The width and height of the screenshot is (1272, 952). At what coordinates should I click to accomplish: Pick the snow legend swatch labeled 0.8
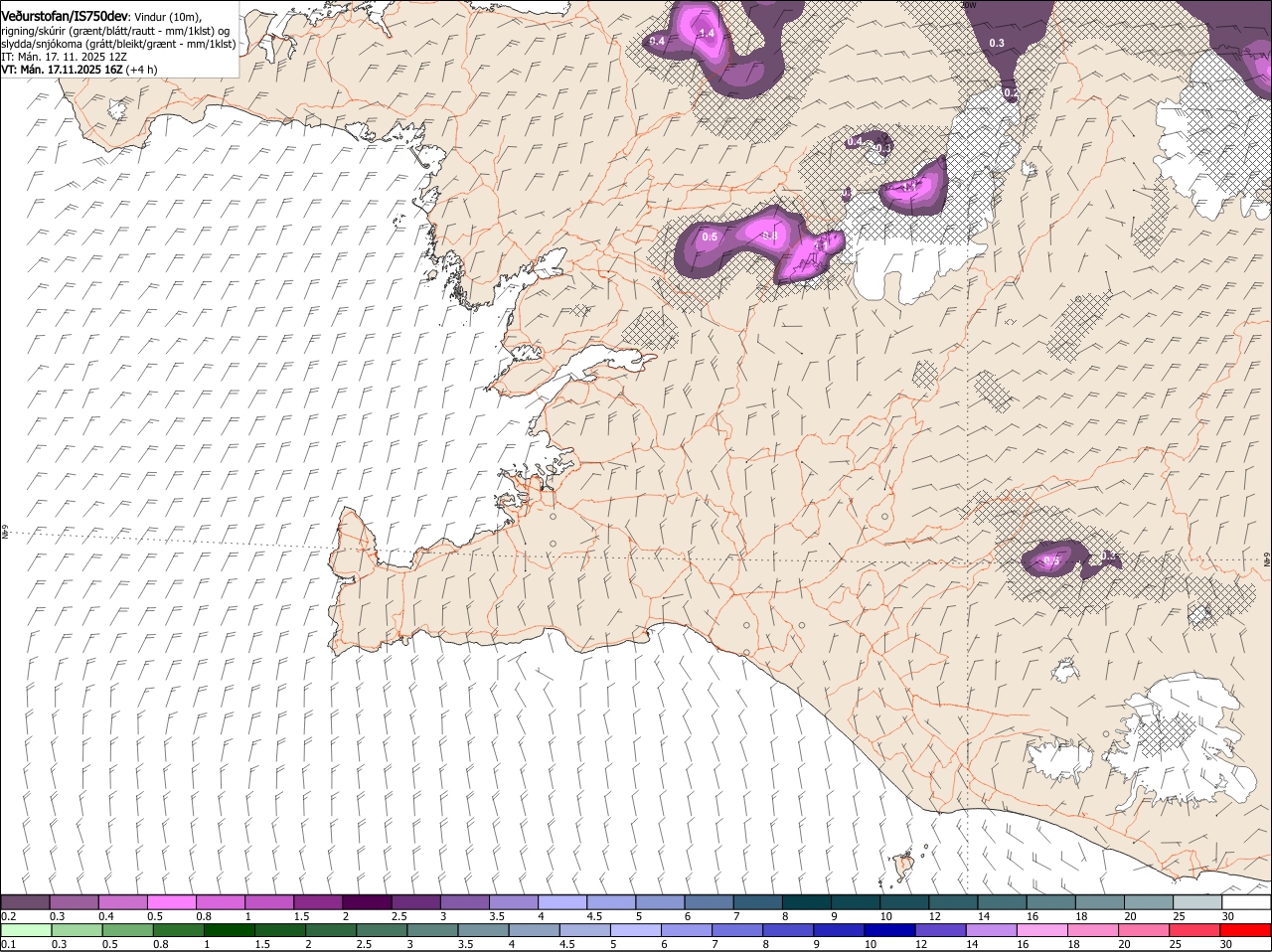click(x=220, y=901)
